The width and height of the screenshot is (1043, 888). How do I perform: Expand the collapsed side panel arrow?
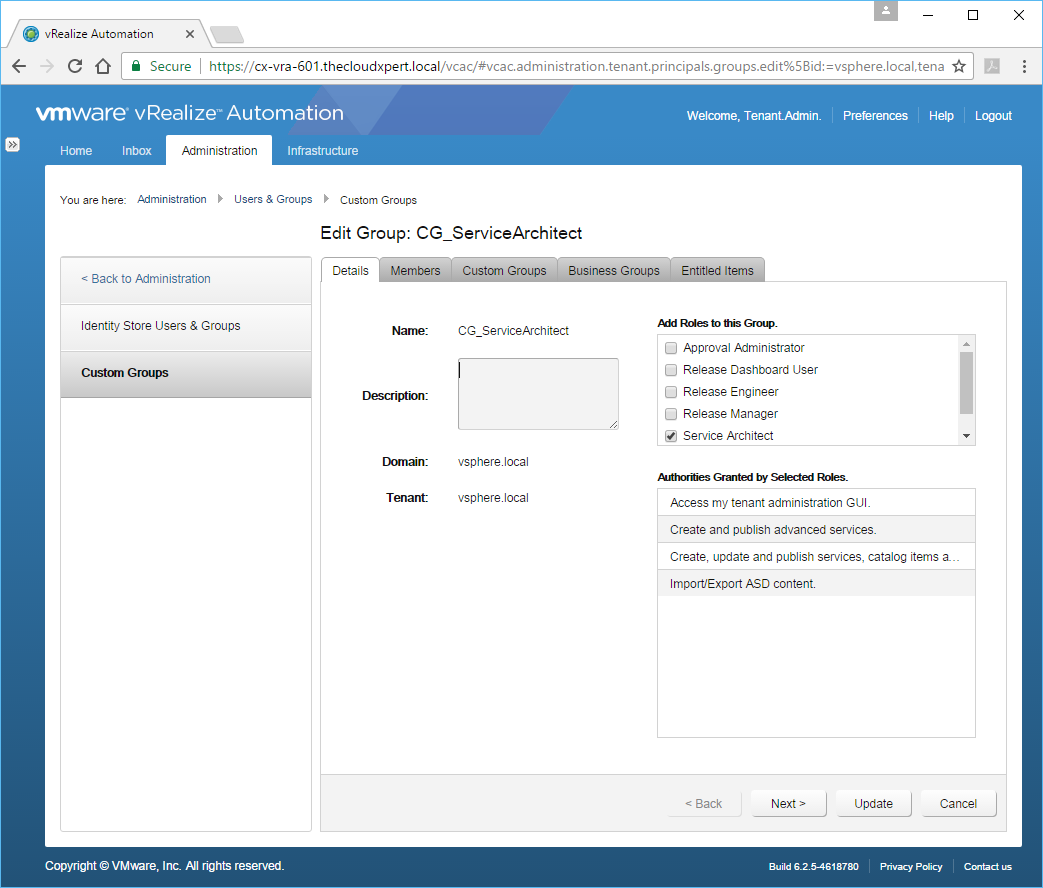tap(13, 144)
